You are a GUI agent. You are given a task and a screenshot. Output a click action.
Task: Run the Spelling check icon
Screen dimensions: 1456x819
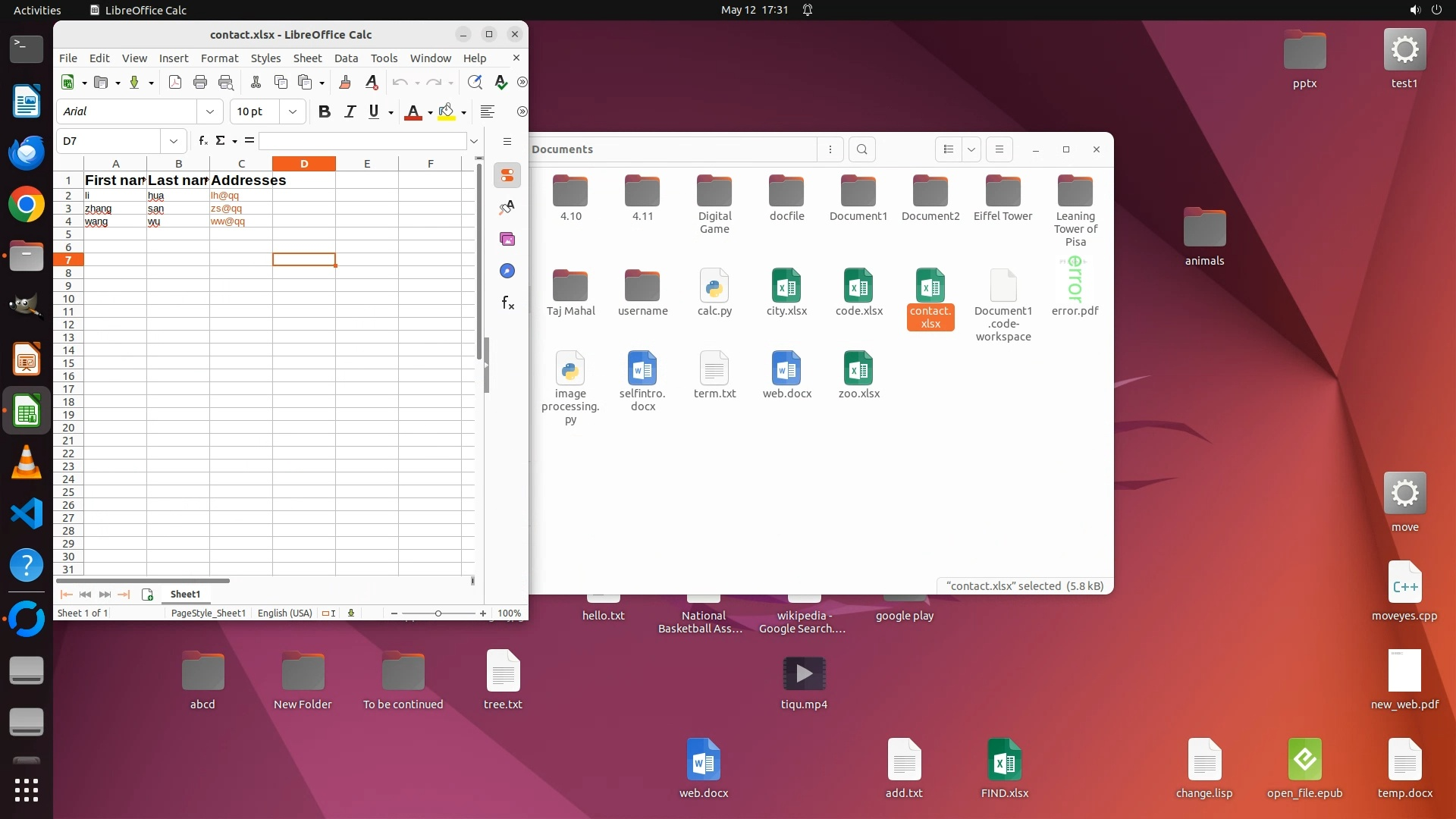point(500,82)
